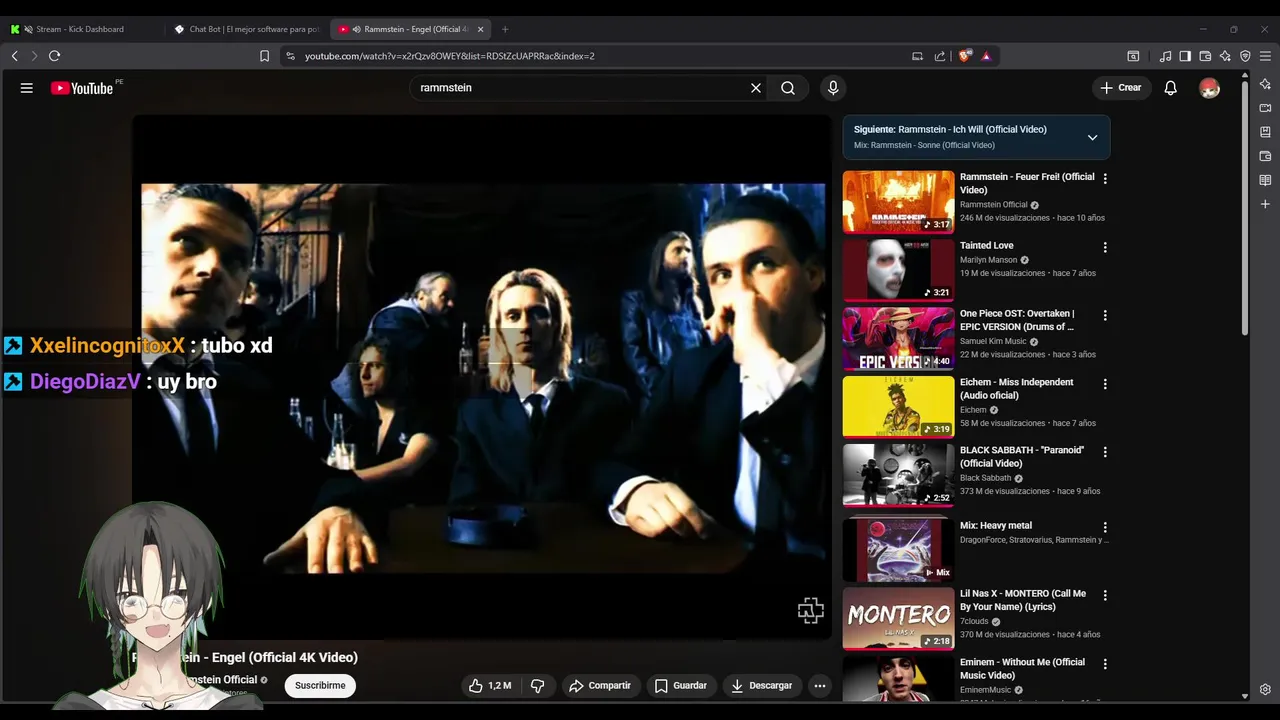The height and width of the screenshot is (720, 1280).
Task: Run search with magnifier button
Action: pyautogui.click(x=788, y=88)
